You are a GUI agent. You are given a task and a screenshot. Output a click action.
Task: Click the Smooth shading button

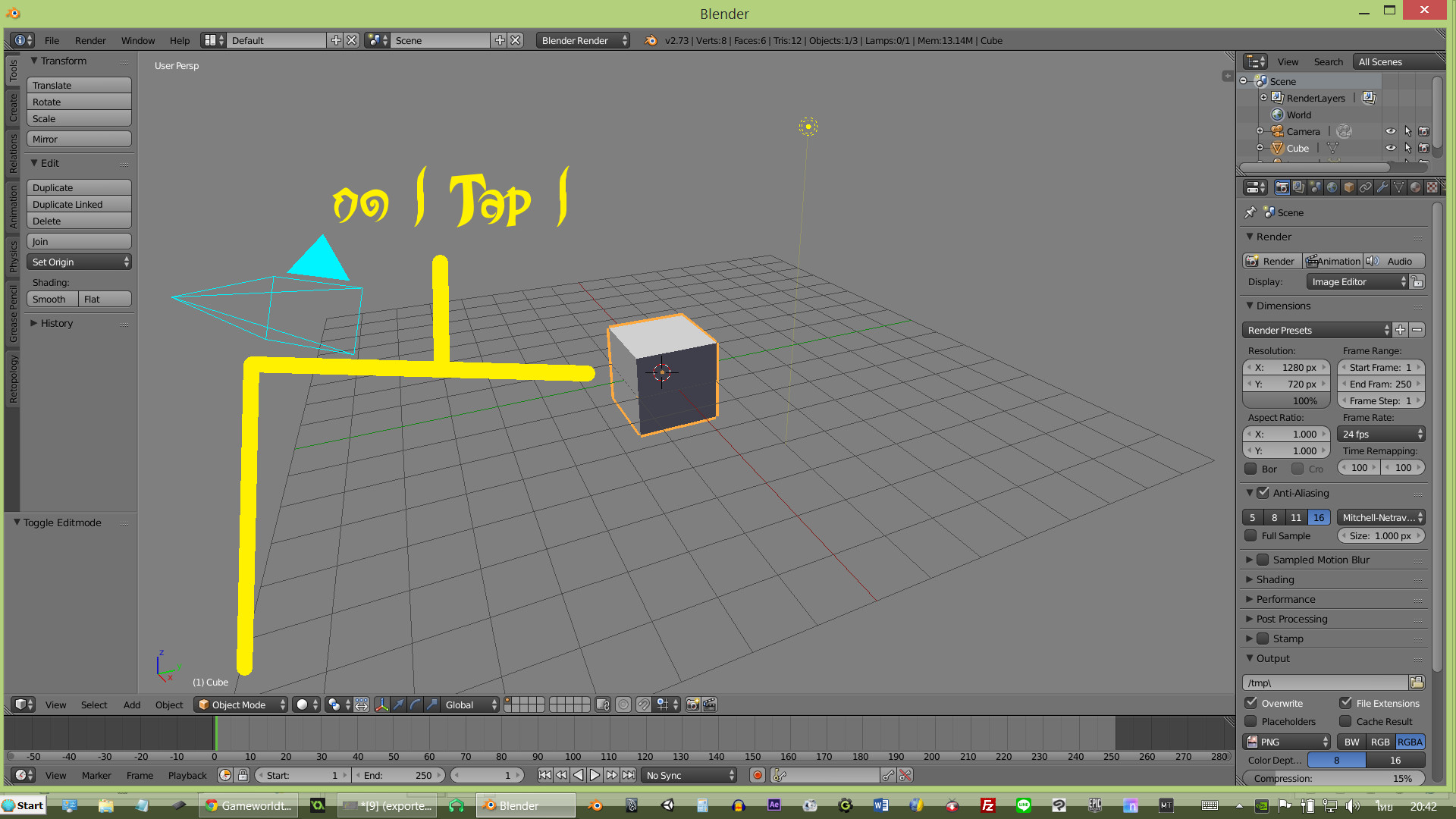pos(52,299)
